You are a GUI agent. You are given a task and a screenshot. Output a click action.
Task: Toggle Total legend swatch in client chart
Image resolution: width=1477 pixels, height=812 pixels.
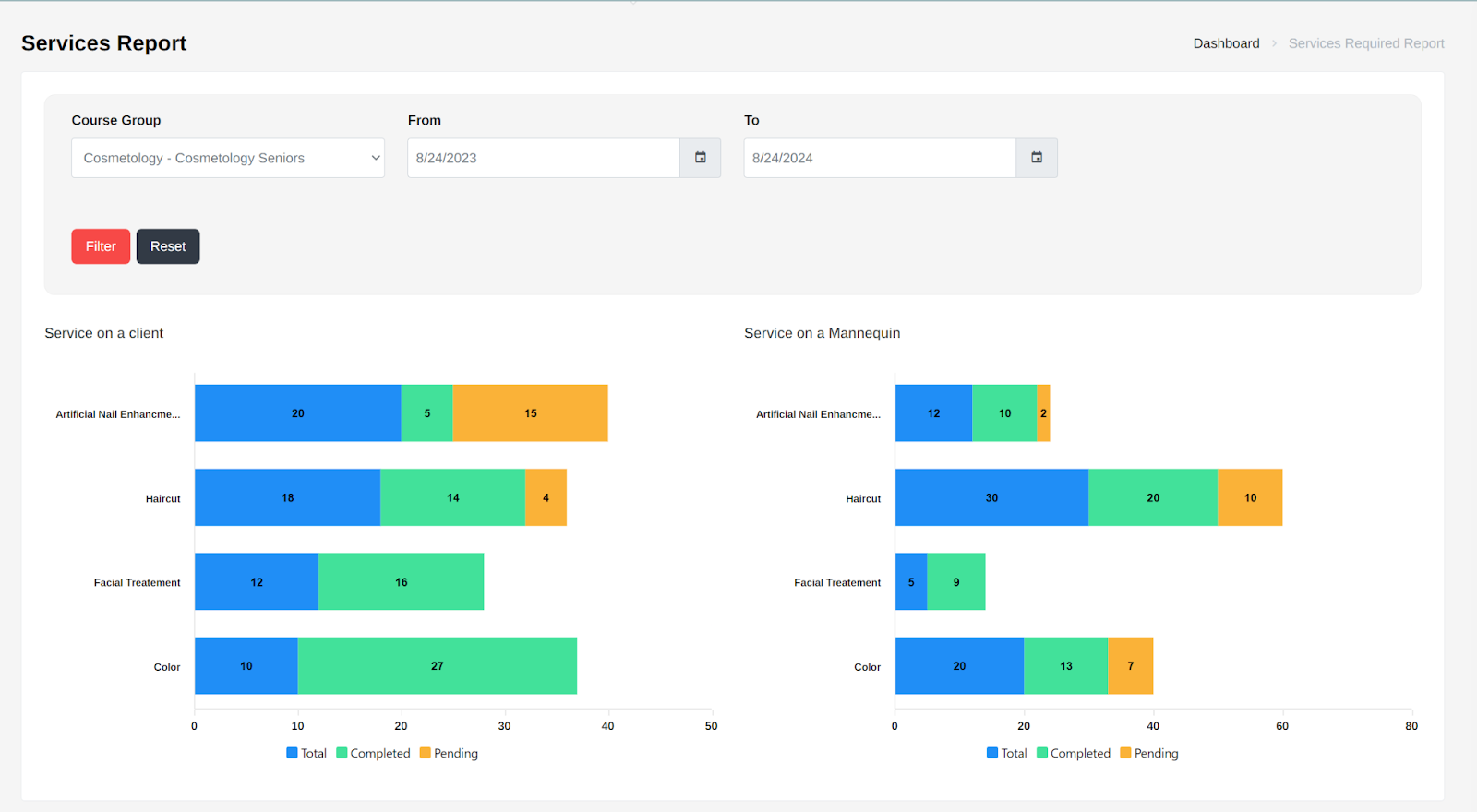click(292, 753)
